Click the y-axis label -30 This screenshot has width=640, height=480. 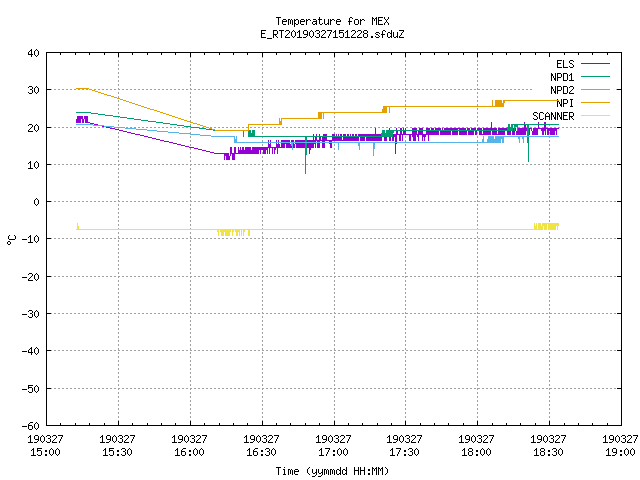click(x=31, y=314)
